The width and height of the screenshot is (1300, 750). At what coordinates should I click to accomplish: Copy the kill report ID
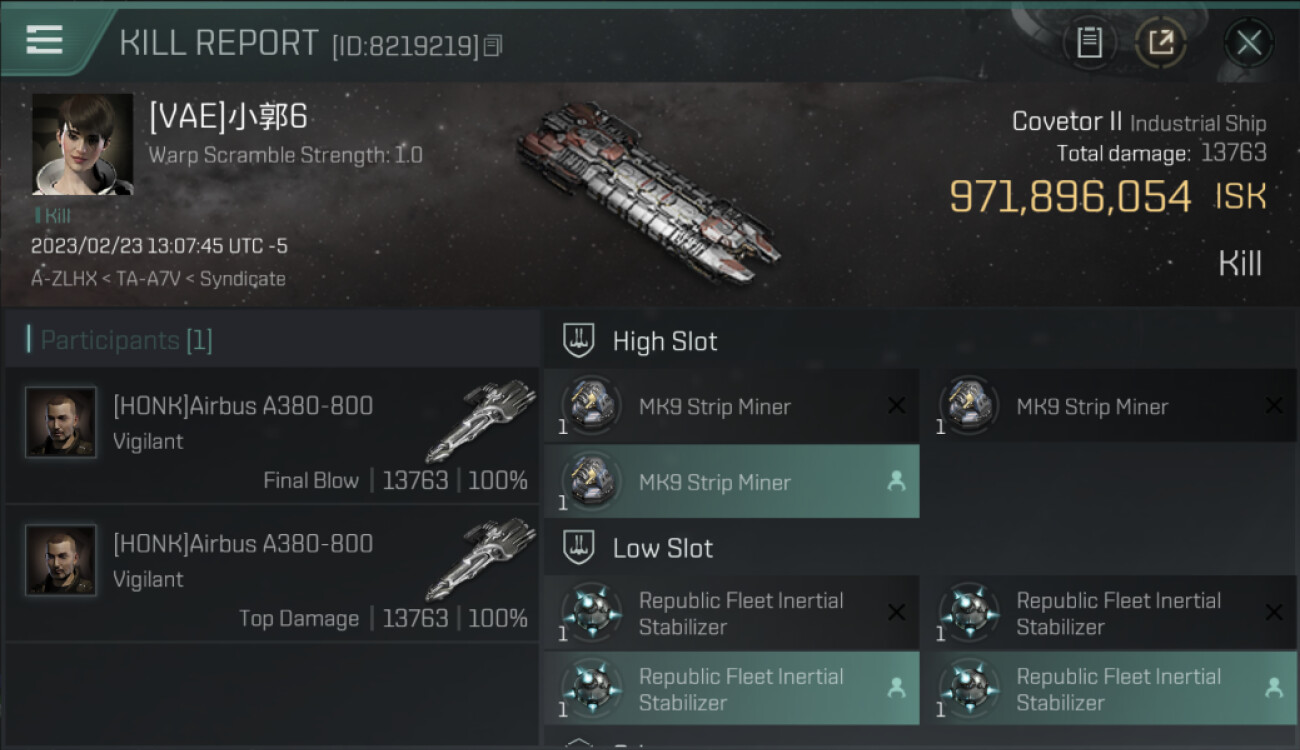pos(492,46)
